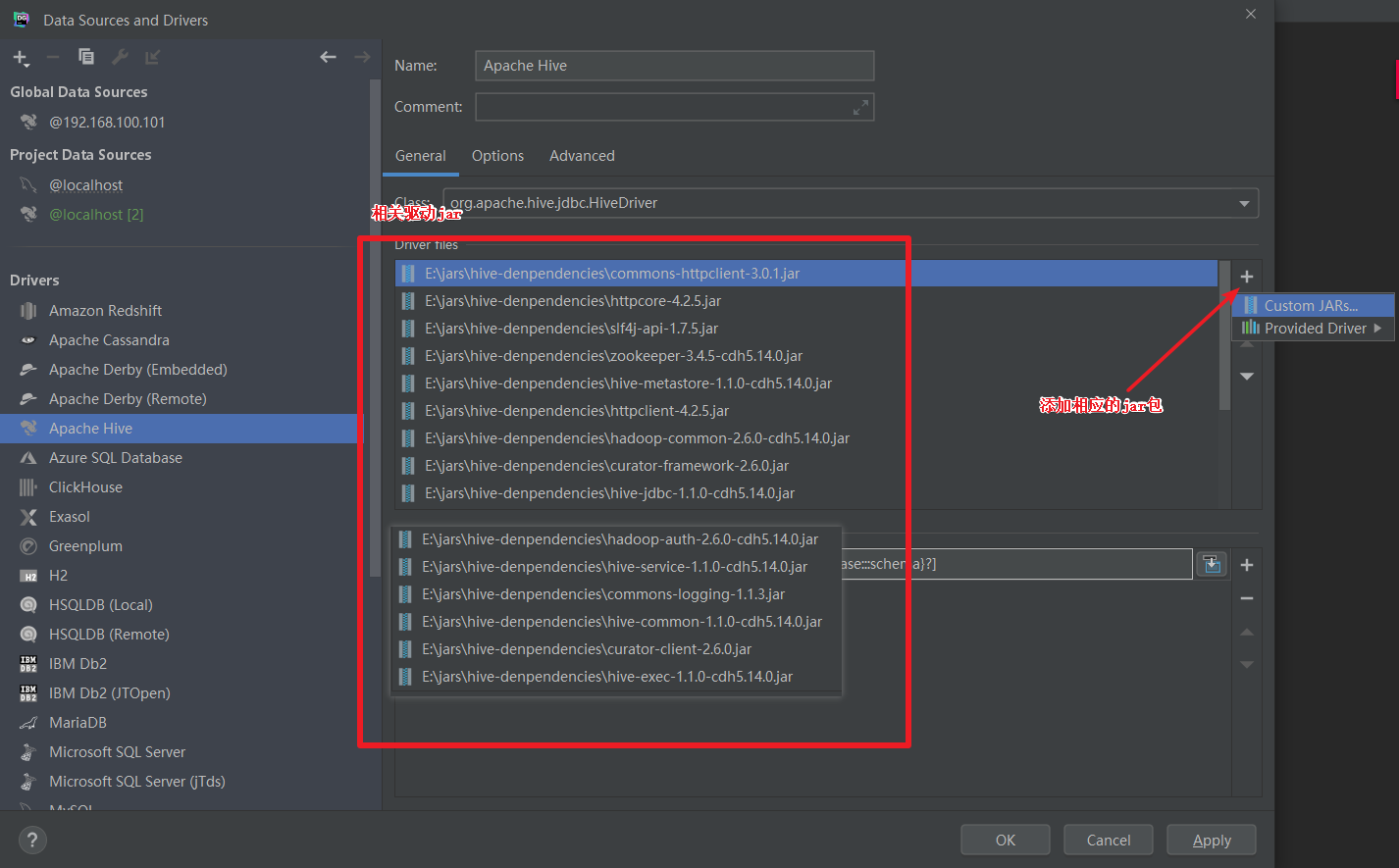
Task: Switch to the Options tab
Action: (x=497, y=156)
